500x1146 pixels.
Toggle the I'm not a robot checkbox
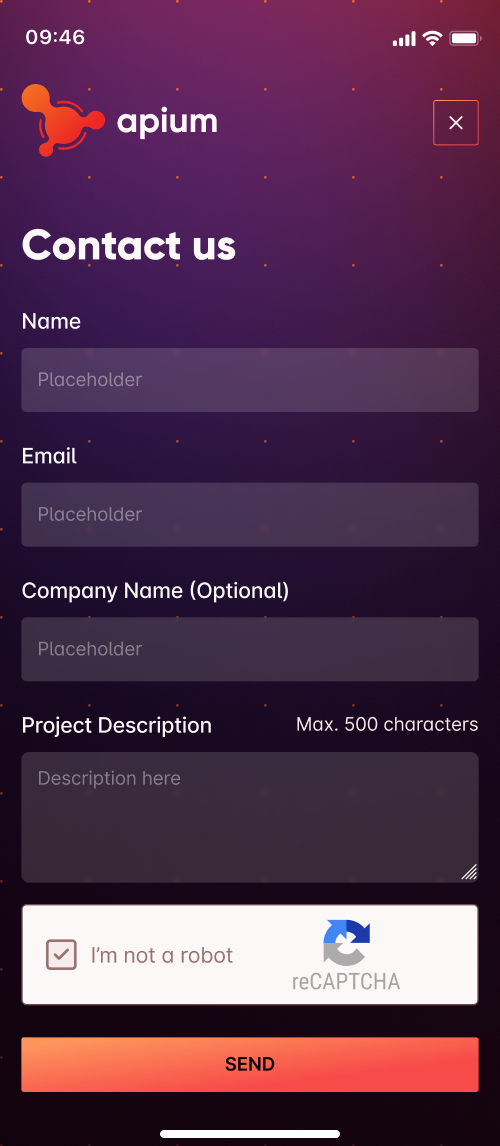tap(61, 955)
